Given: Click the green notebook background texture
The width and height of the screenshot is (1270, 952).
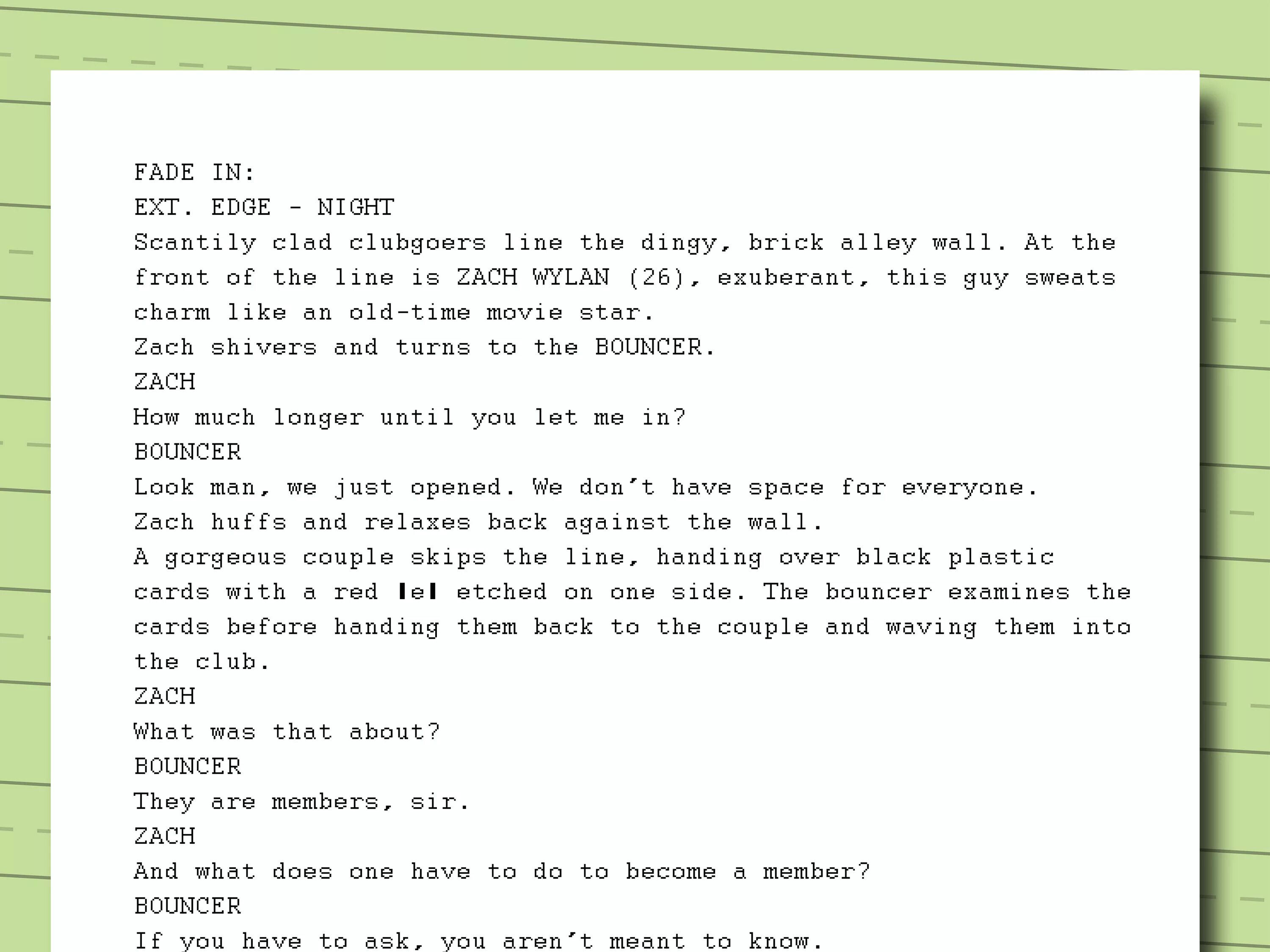Looking at the screenshot, I should coord(30,476).
